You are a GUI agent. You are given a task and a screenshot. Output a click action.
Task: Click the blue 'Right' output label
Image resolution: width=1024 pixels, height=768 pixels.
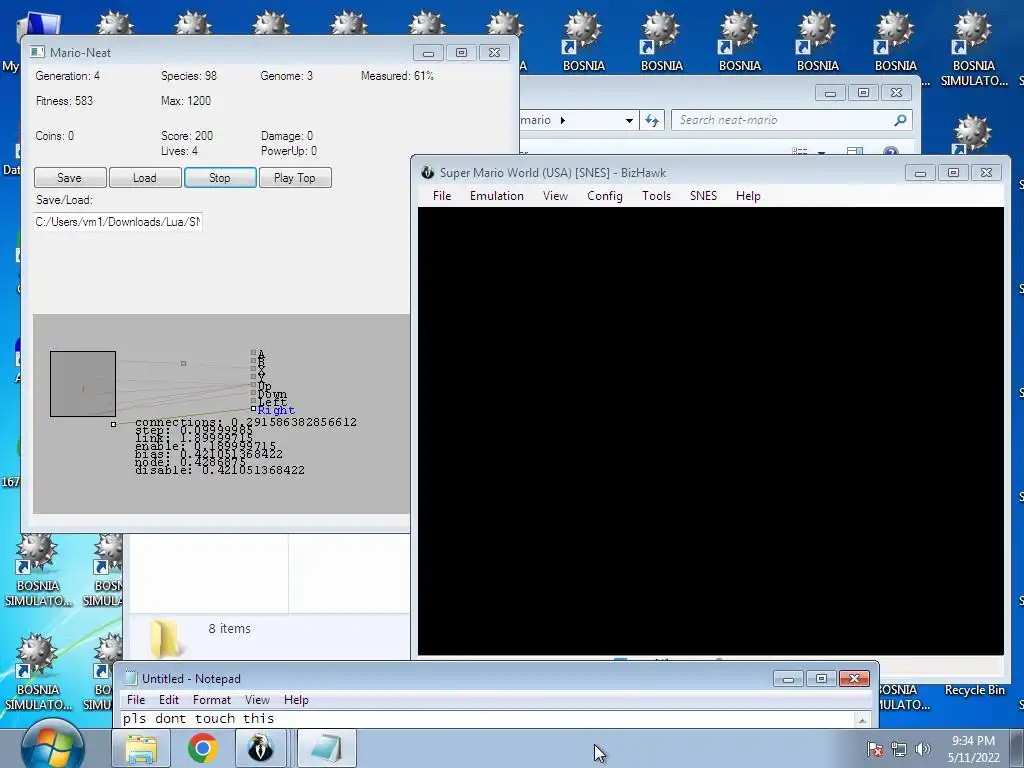[x=276, y=410]
